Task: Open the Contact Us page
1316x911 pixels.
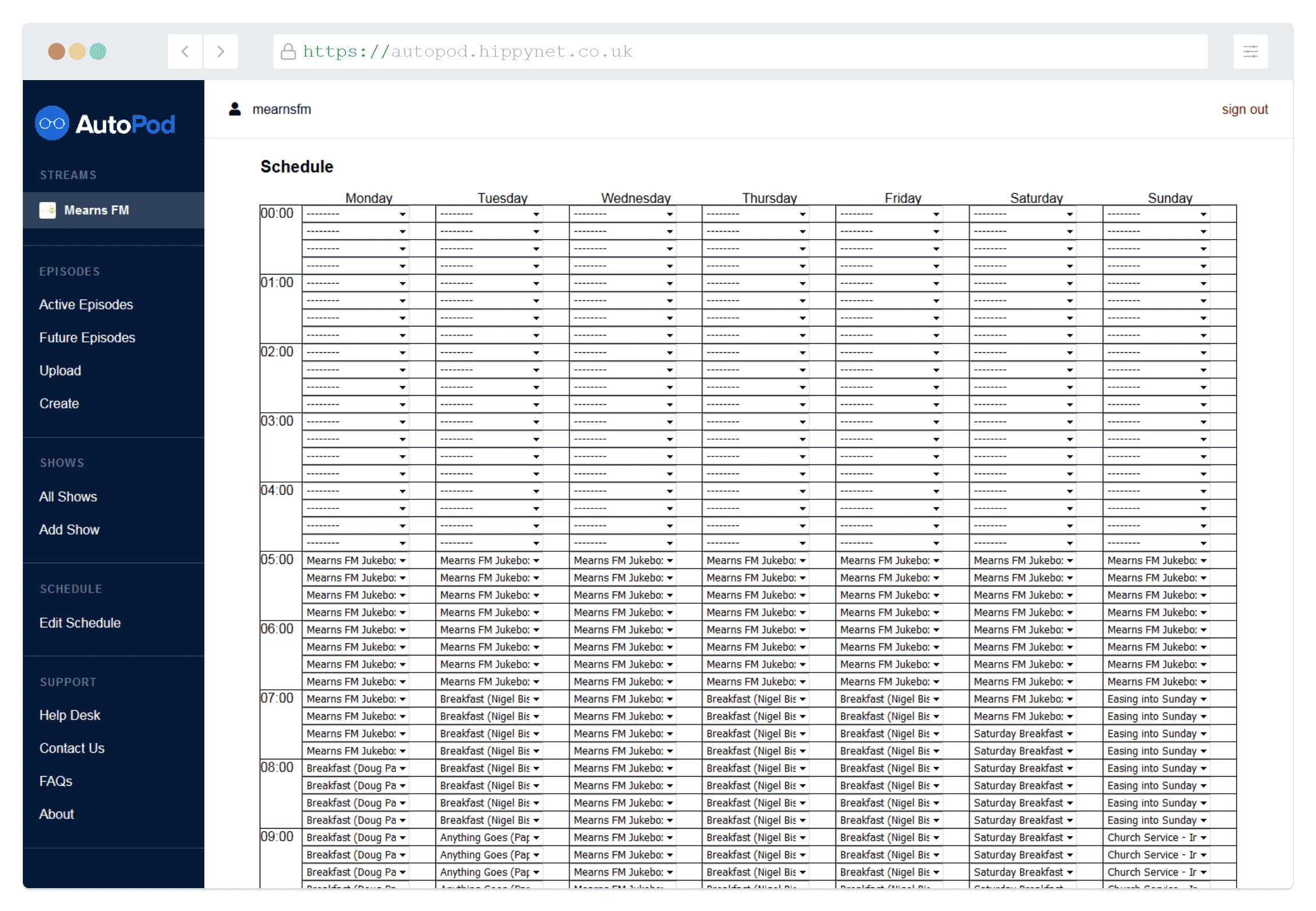Action: pyautogui.click(x=72, y=748)
